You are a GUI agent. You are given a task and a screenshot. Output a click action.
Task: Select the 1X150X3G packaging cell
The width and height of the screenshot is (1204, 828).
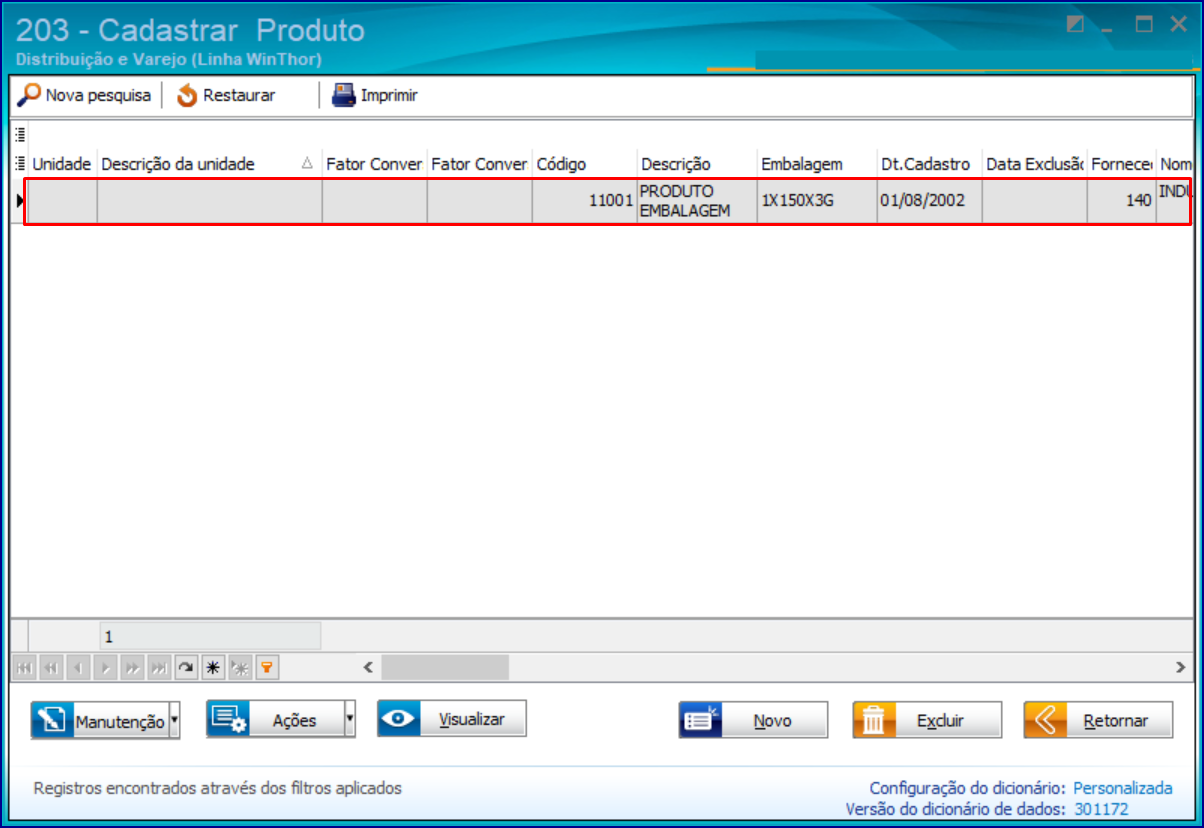click(817, 201)
